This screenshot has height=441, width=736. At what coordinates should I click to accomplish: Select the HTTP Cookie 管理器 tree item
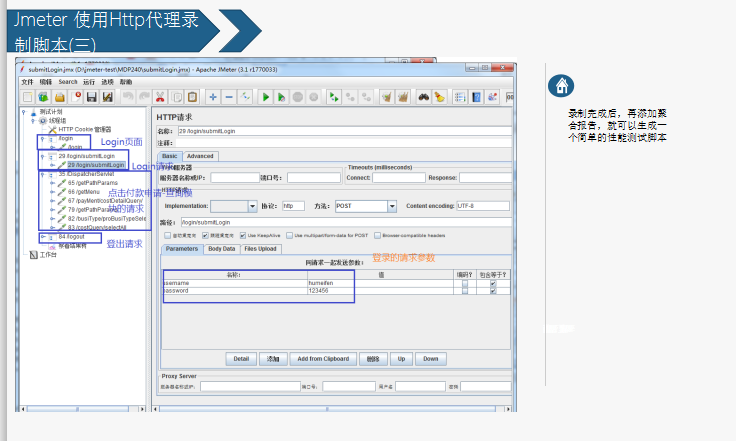pyautogui.click(x=84, y=129)
